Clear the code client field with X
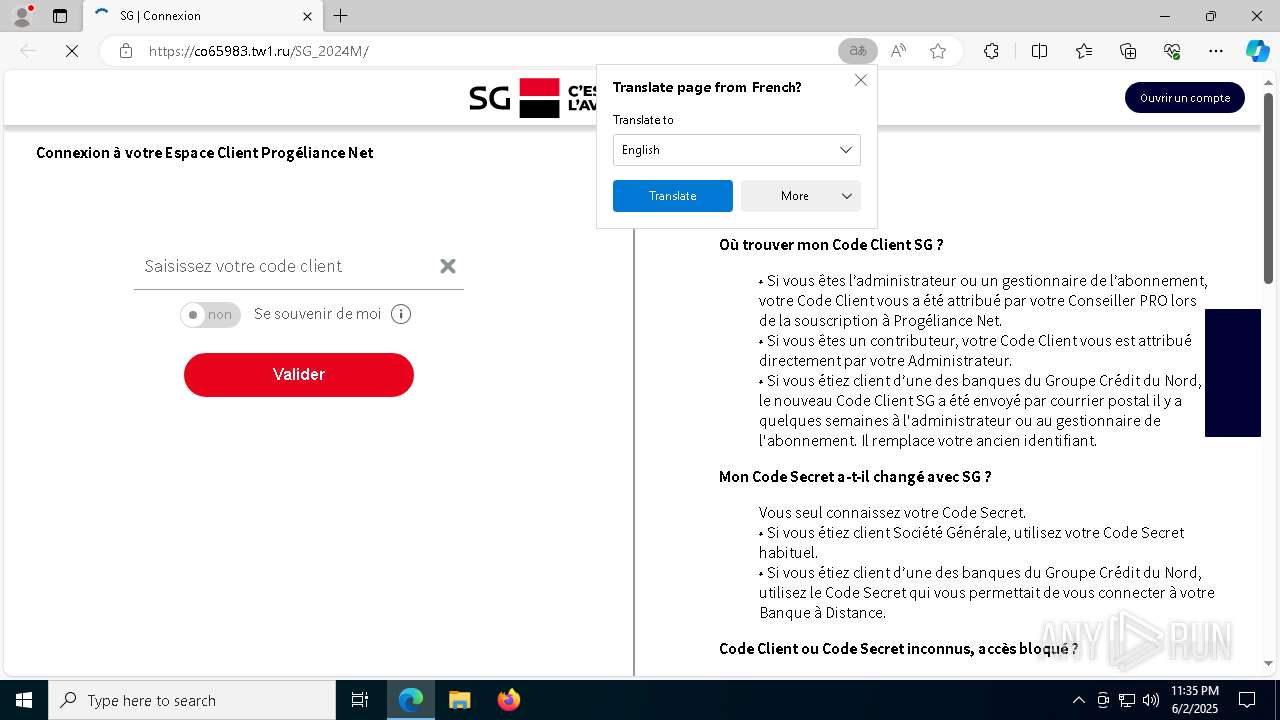The height and width of the screenshot is (720, 1280). pos(448,266)
